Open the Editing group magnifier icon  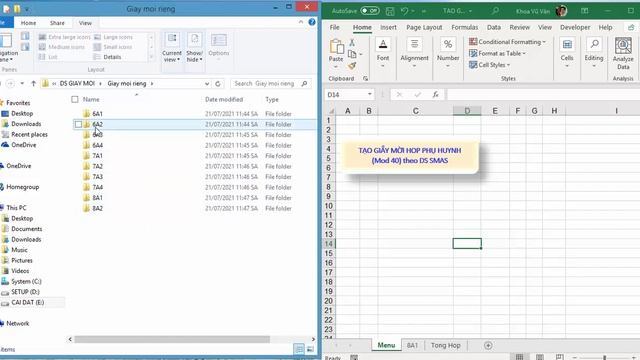[594, 44]
